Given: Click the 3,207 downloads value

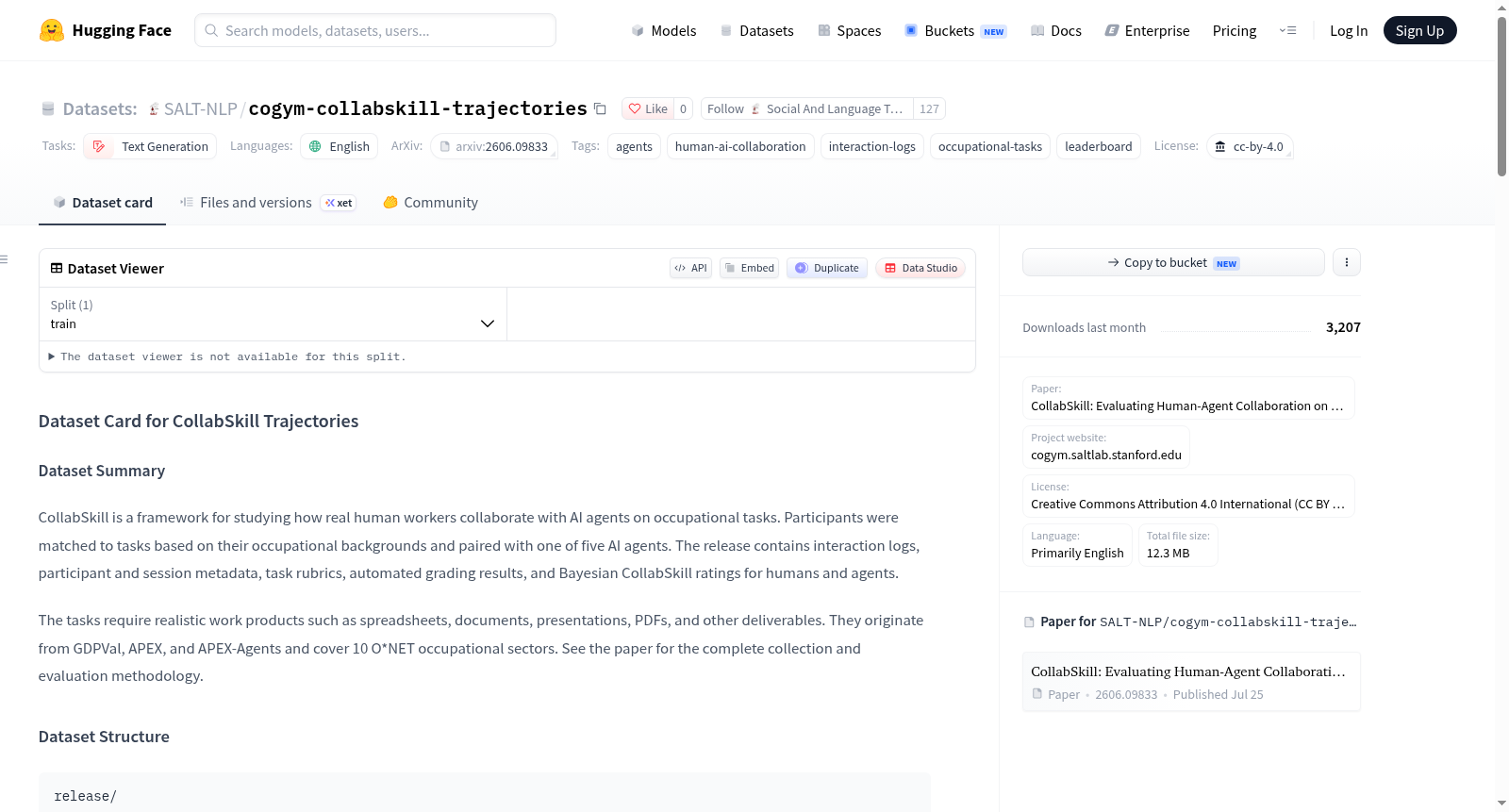Looking at the screenshot, I should point(1343,327).
